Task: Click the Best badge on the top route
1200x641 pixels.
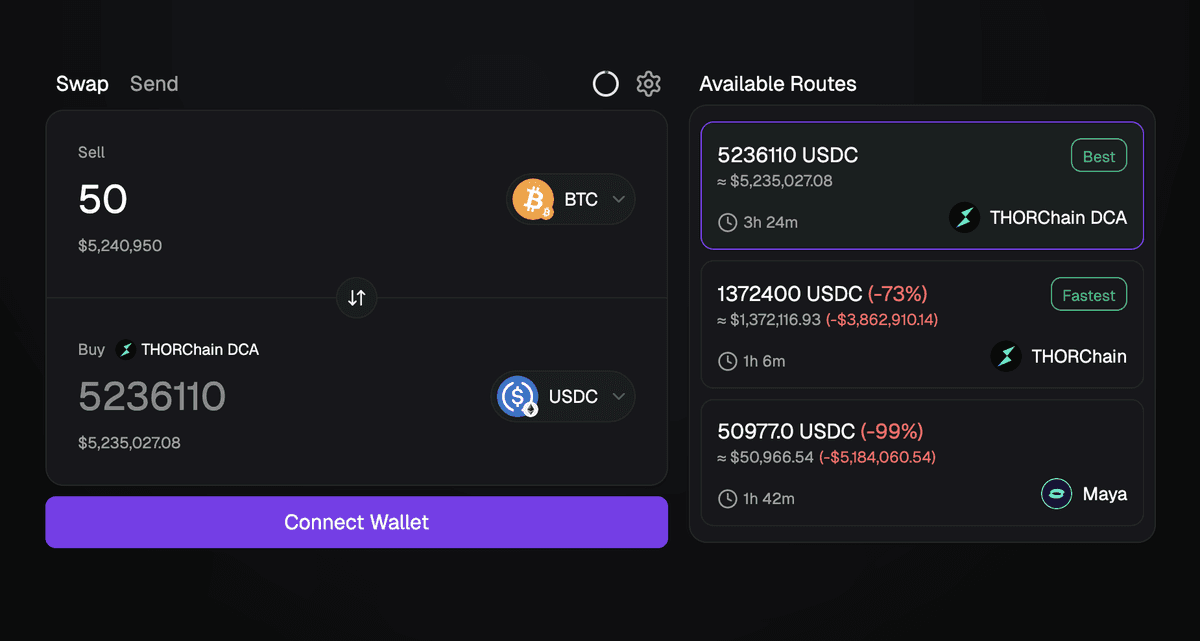Action: click(x=1098, y=156)
